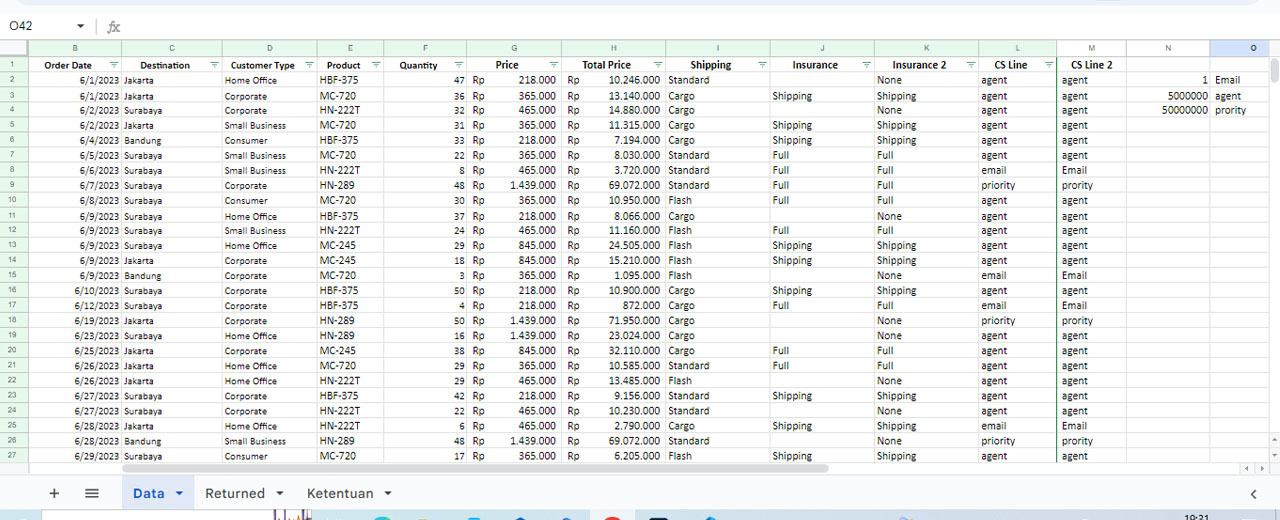Open the Shipping column filter icon
The height and width of the screenshot is (520, 1280).
pos(762,65)
